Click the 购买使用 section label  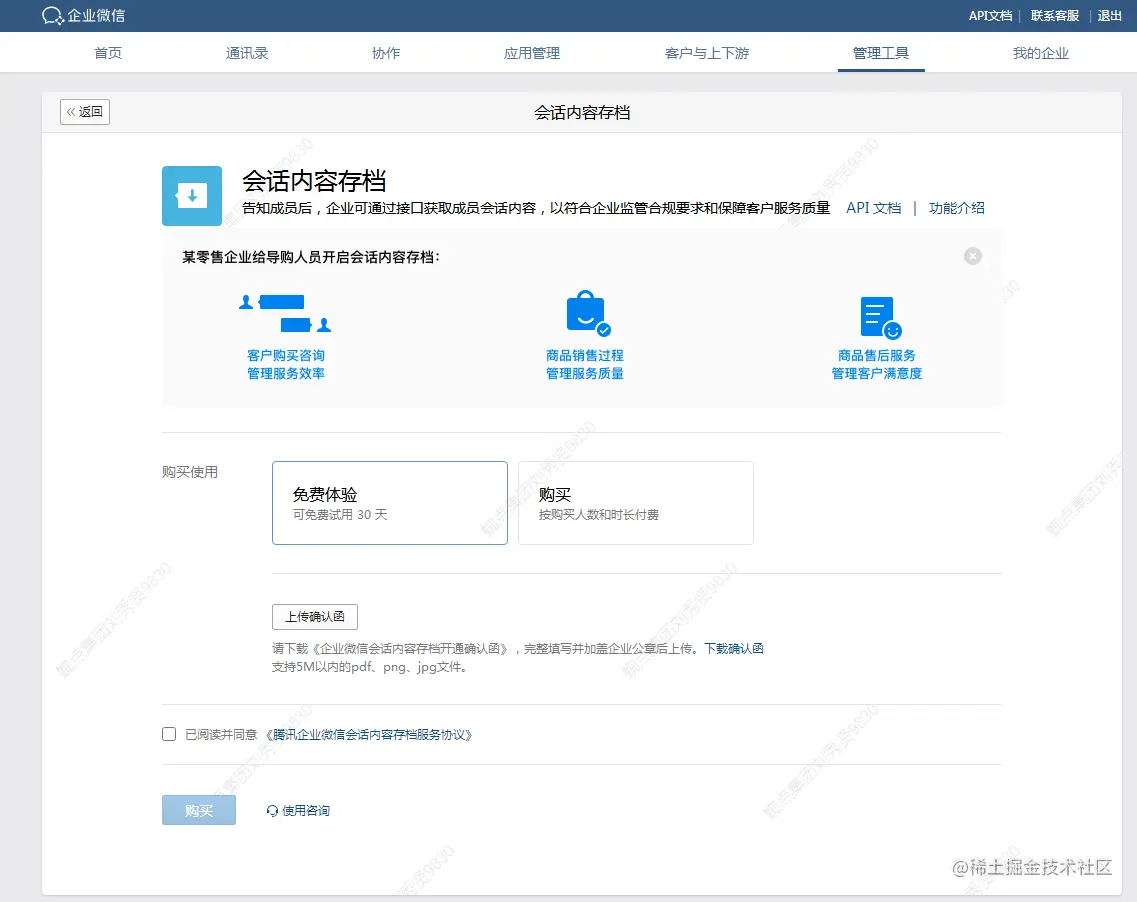[189, 472]
